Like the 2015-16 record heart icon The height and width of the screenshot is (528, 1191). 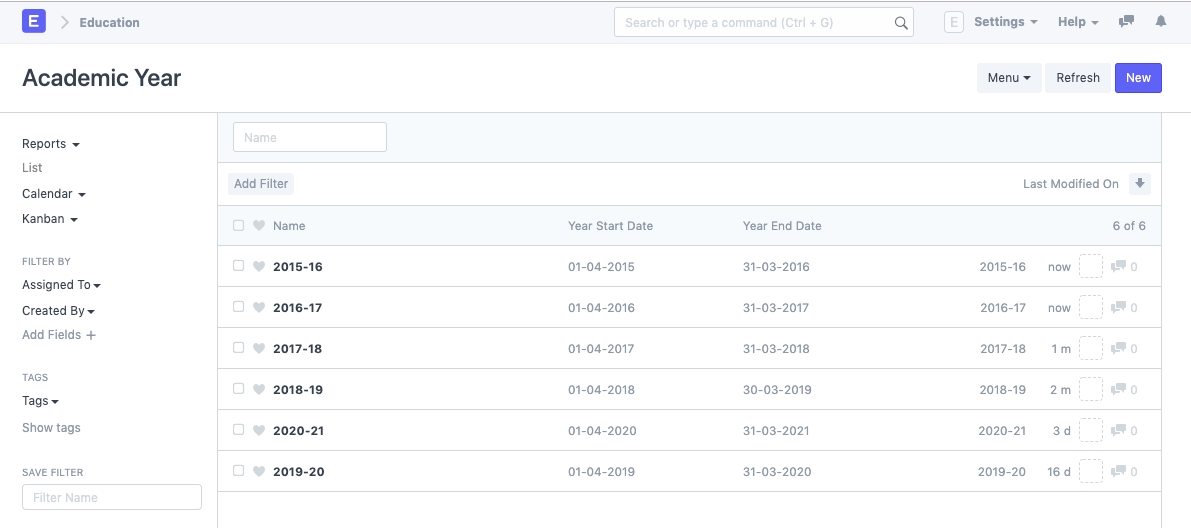[259, 267]
